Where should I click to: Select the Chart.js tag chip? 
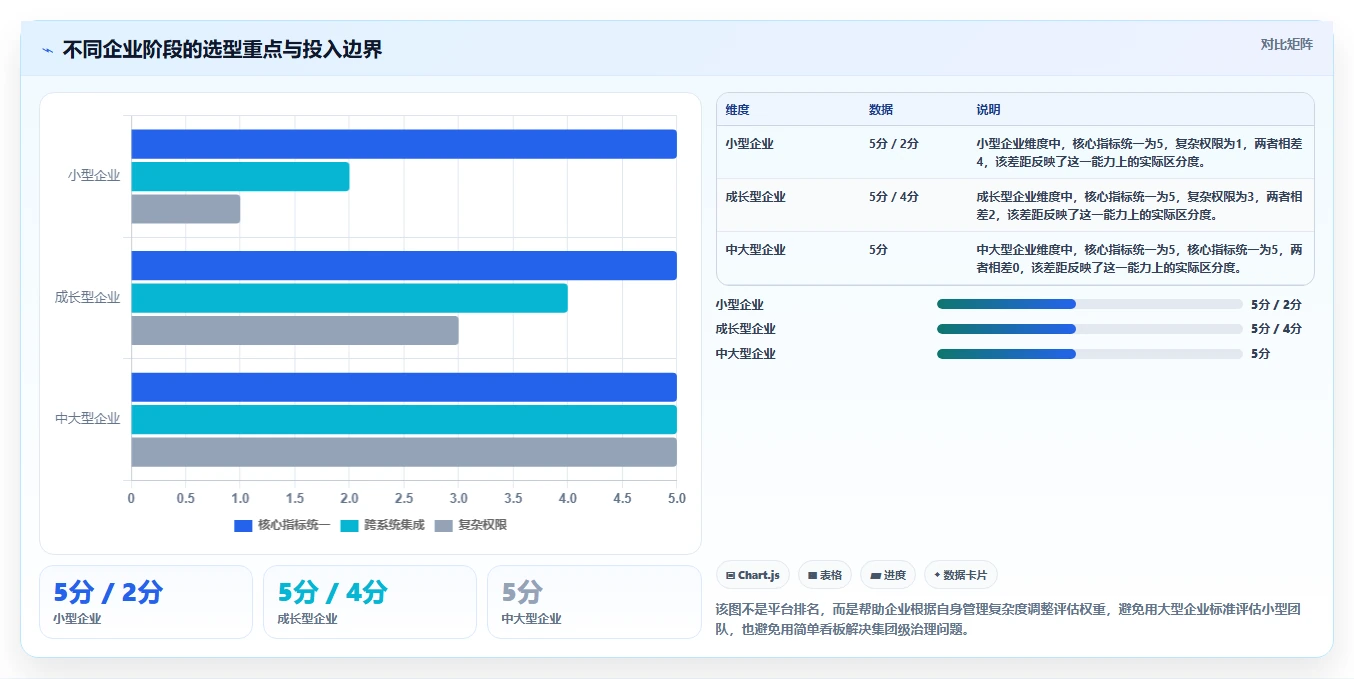pyautogui.click(x=753, y=575)
